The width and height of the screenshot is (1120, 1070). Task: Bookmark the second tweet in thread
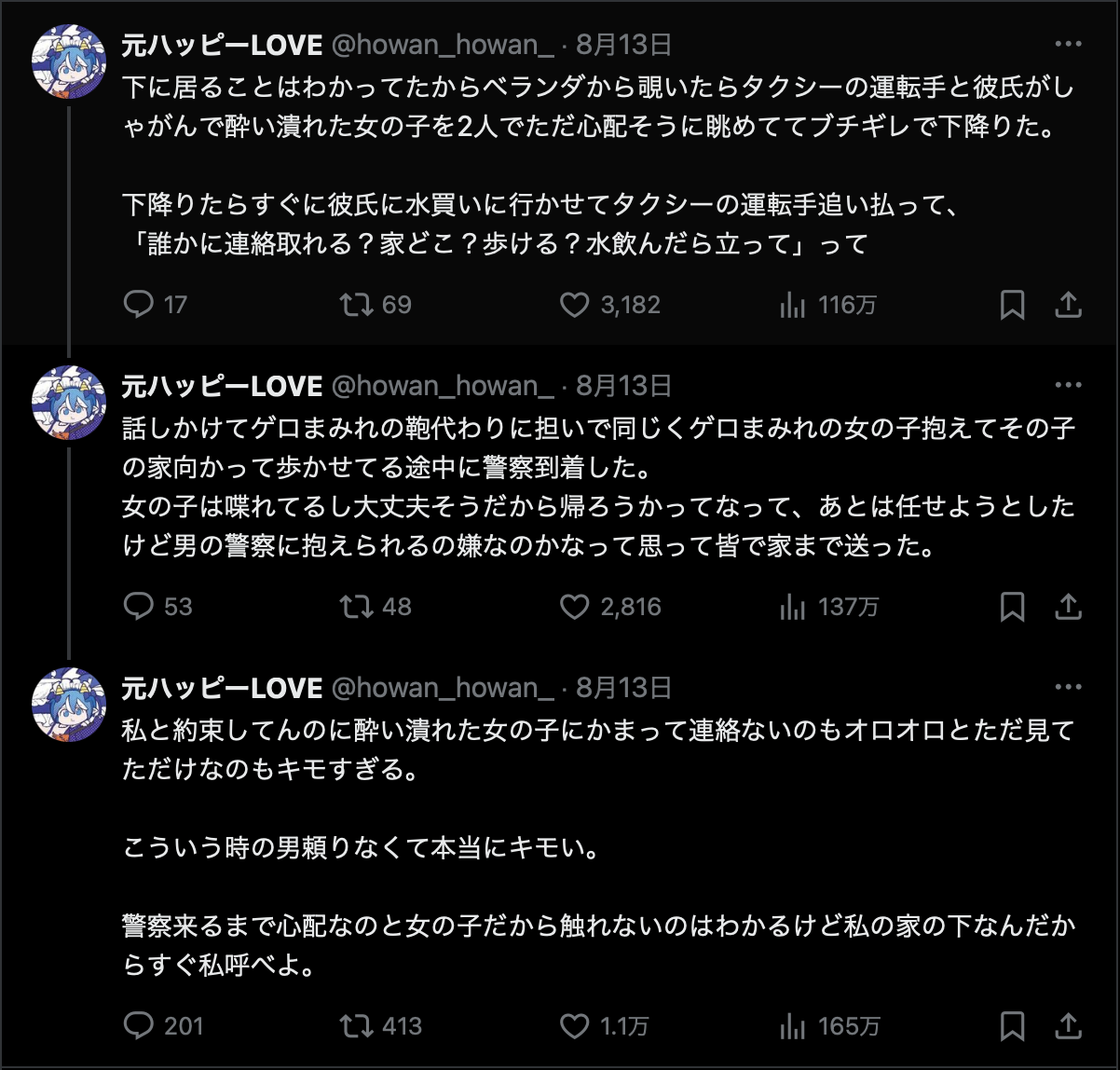tap(1012, 607)
